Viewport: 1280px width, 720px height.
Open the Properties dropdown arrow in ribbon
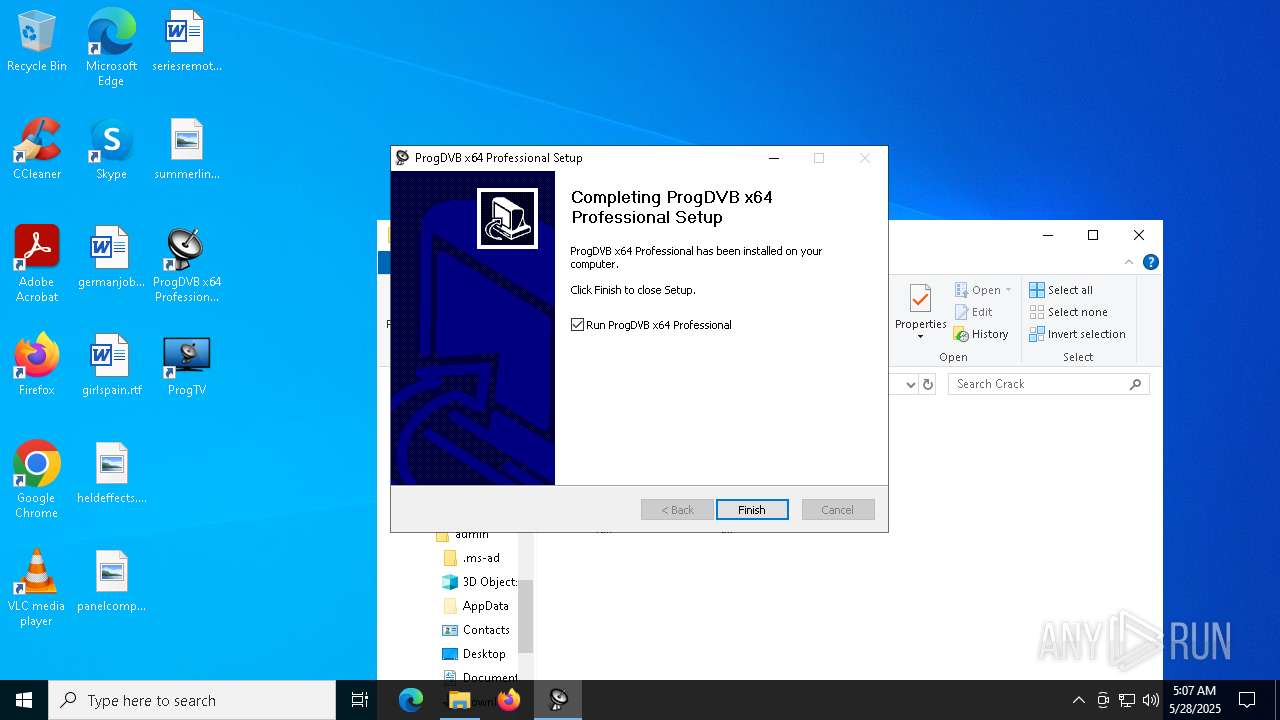pos(920,337)
